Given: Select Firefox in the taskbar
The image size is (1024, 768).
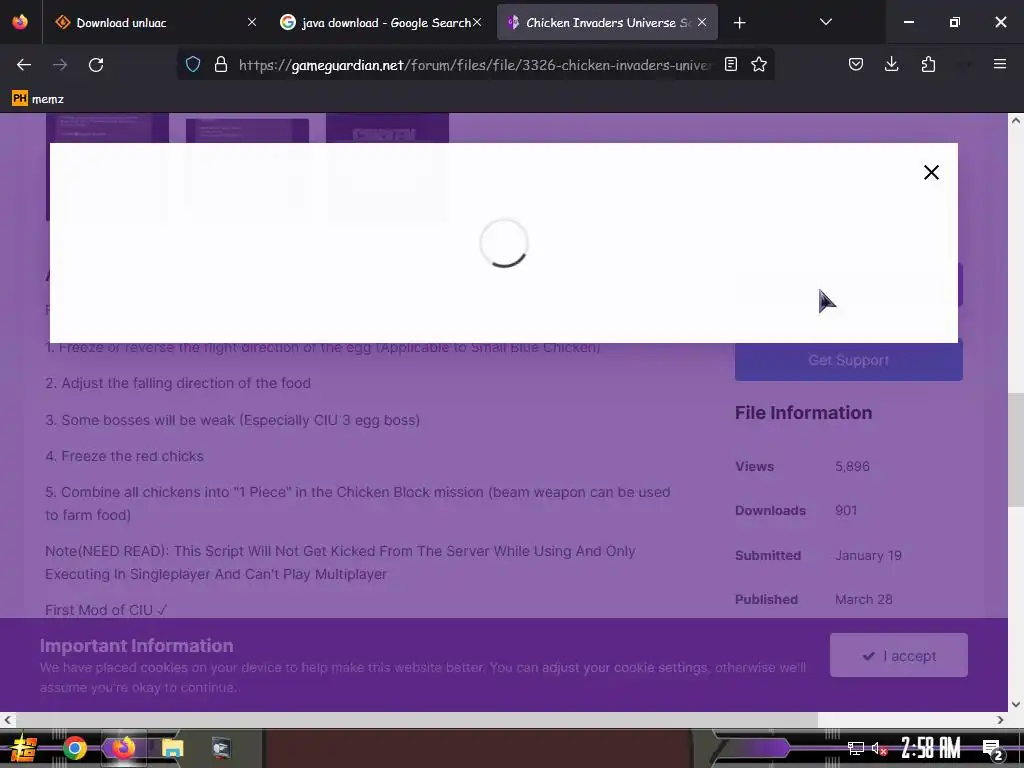Looking at the screenshot, I should pos(123,748).
